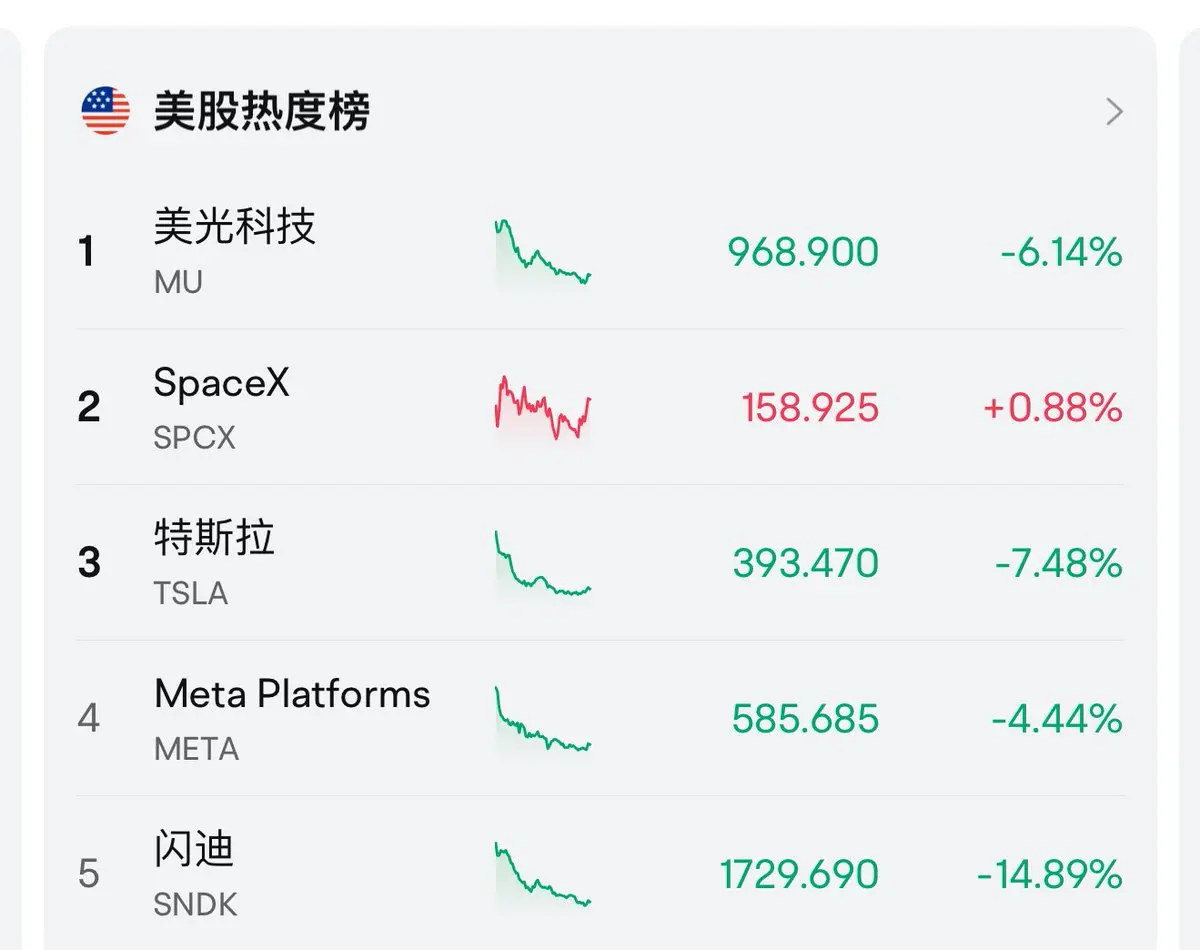Select the 968.900 price of MU

(803, 253)
